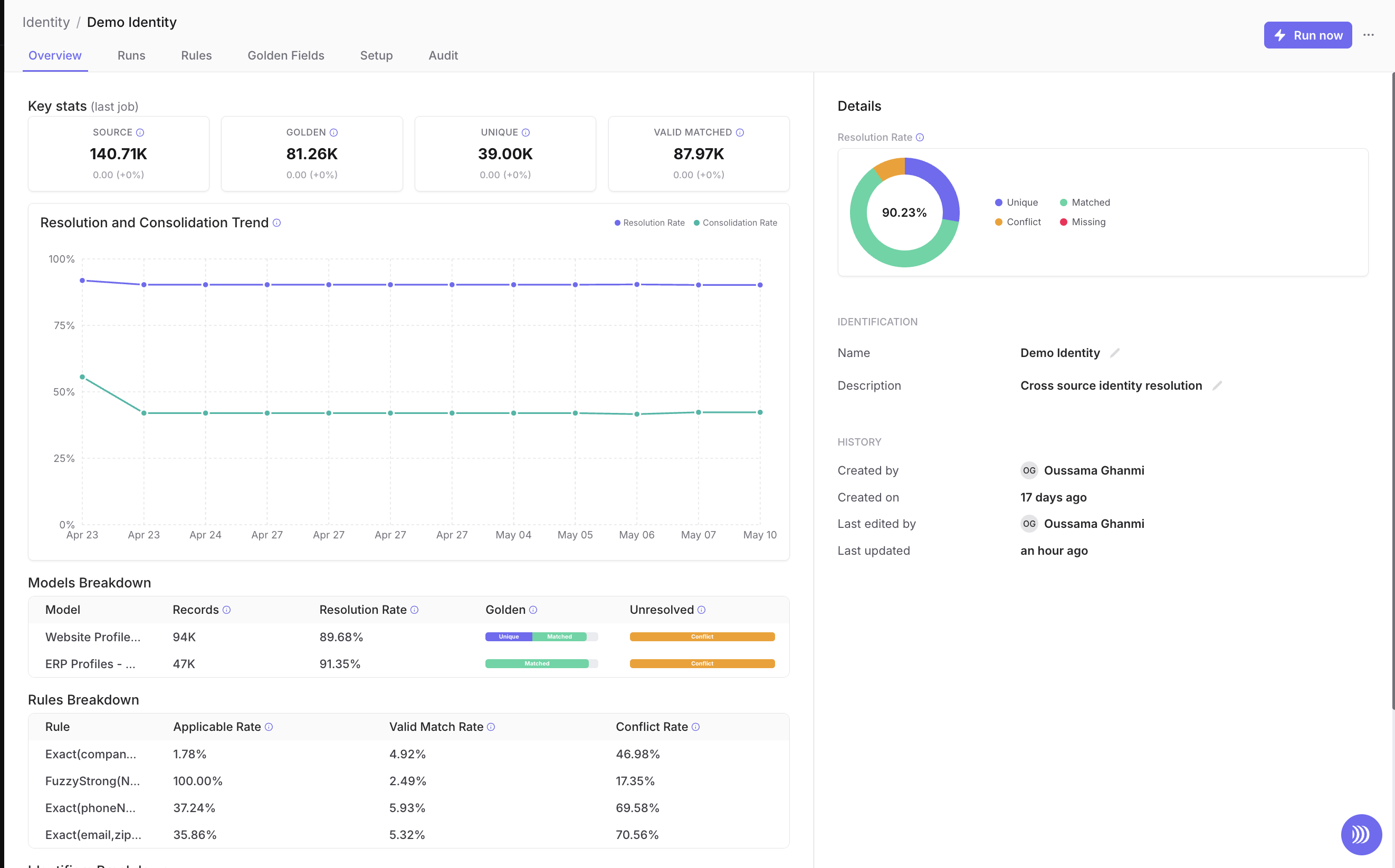Toggle Unique segment in donut legend
The width and height of the screenshot is (1395, 868).
tap(1017, 202)
